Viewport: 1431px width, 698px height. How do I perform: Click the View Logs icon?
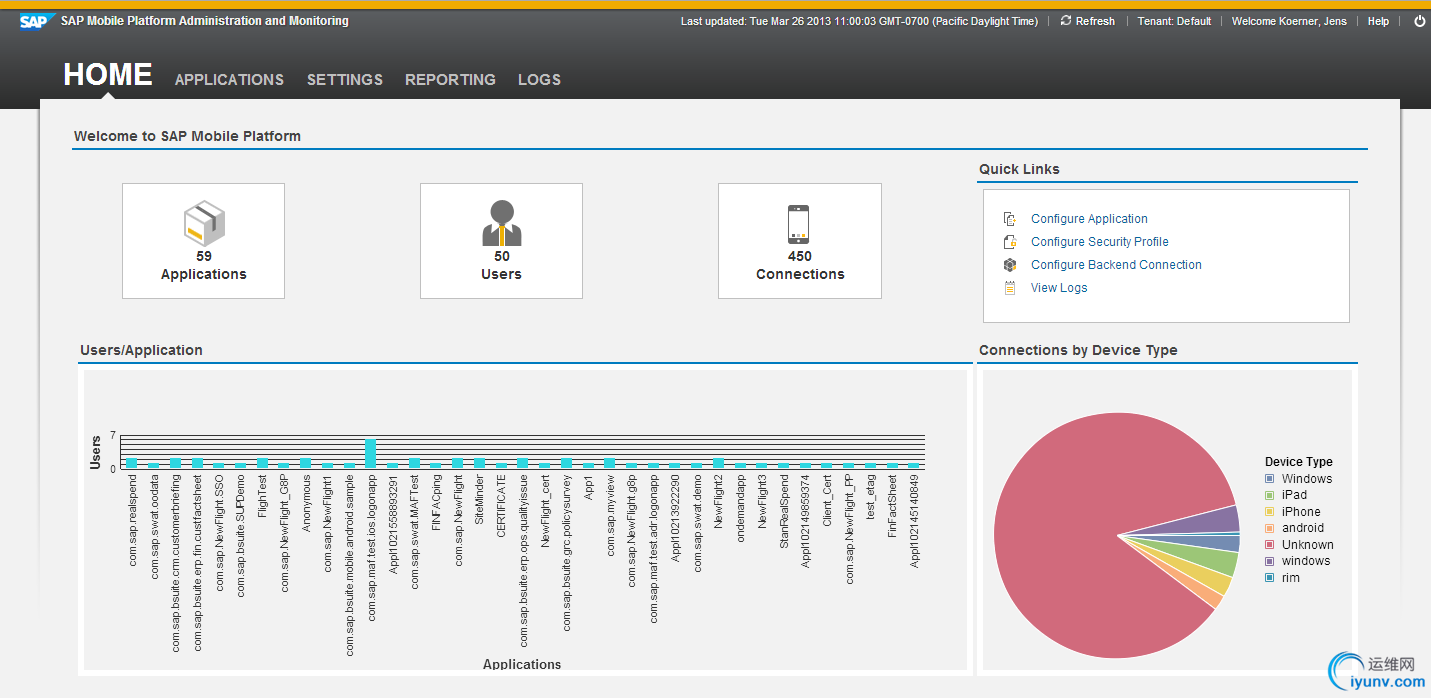(x=1010, y=288)
